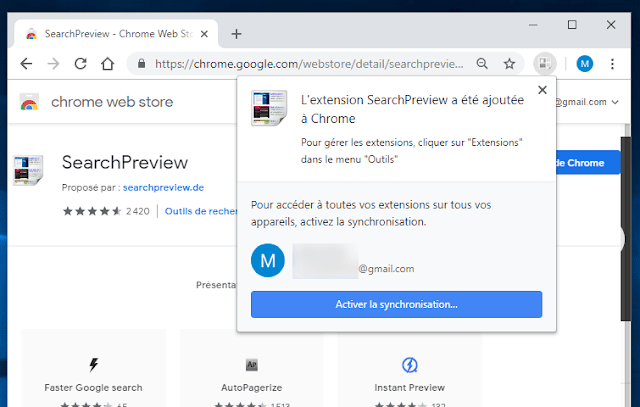Click the page vertical scrollbar

tap(626, 229)
